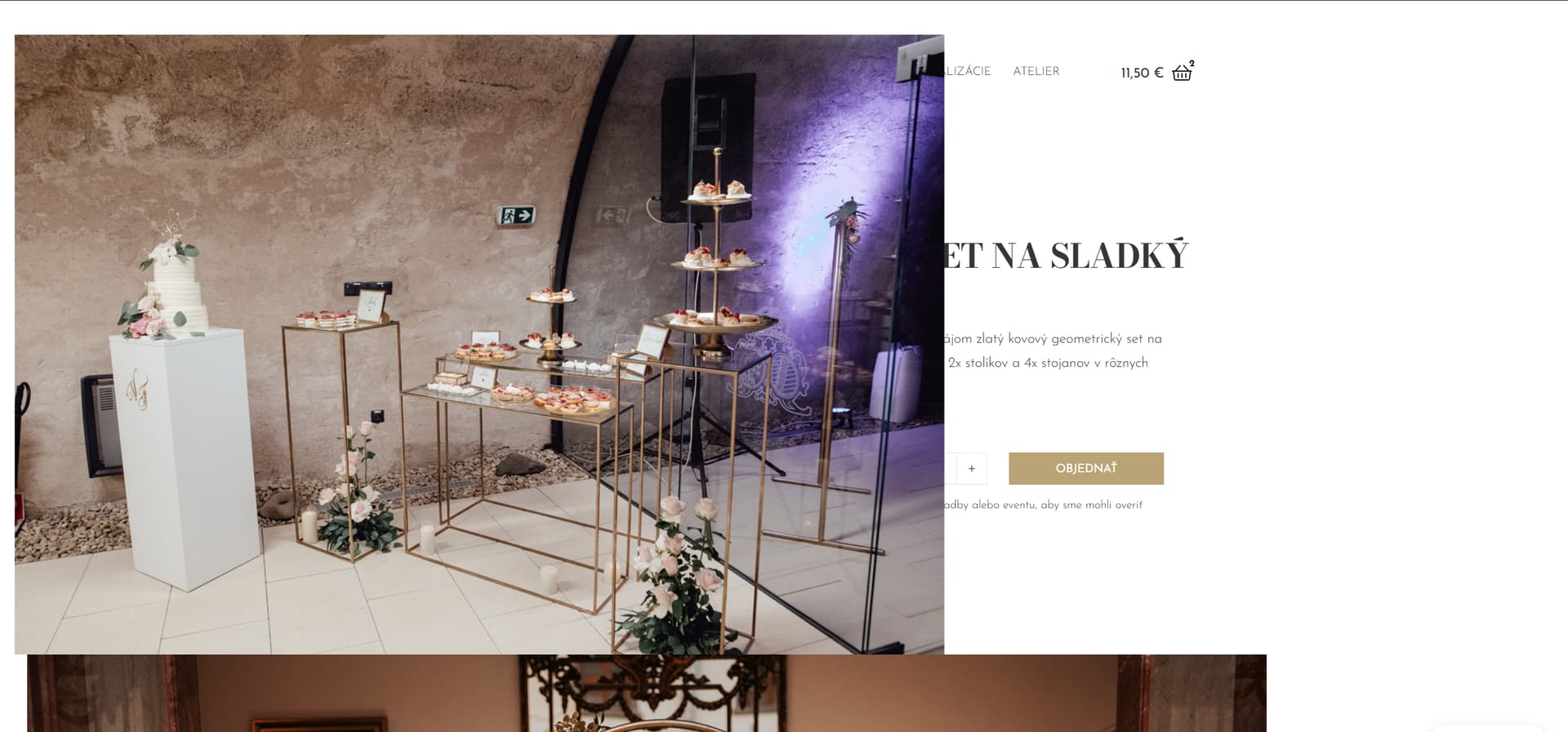
Task: Open the chat widget in the corner
Action: click(1486, 727)
